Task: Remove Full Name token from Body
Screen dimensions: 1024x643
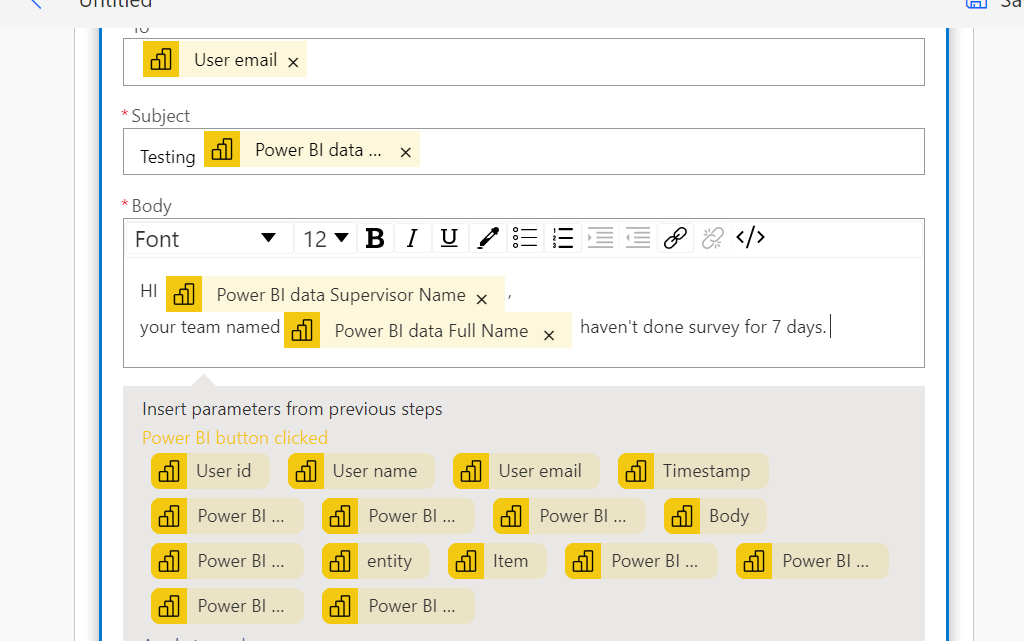Action: pos(549,335)
